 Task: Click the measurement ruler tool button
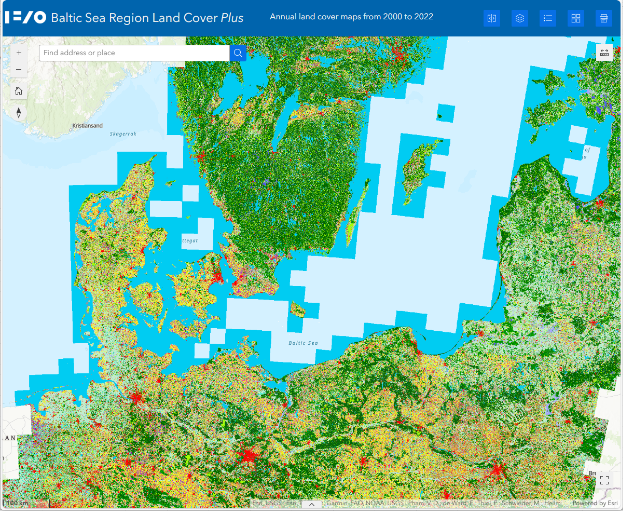[604, 53]
